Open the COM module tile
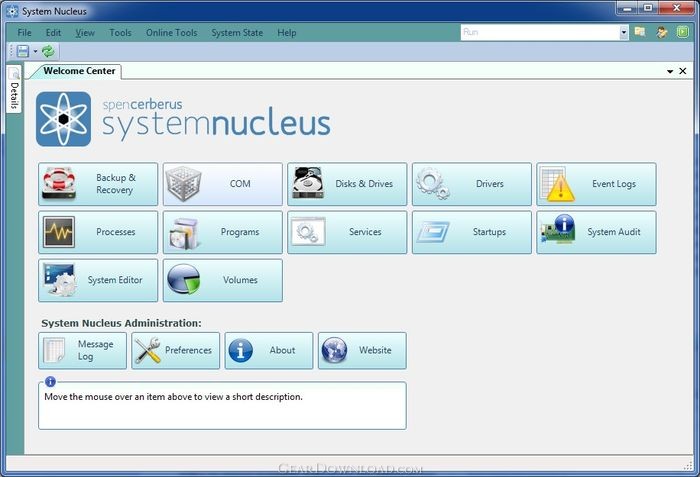This screenshot has width=700, height=477. [222, 184]
